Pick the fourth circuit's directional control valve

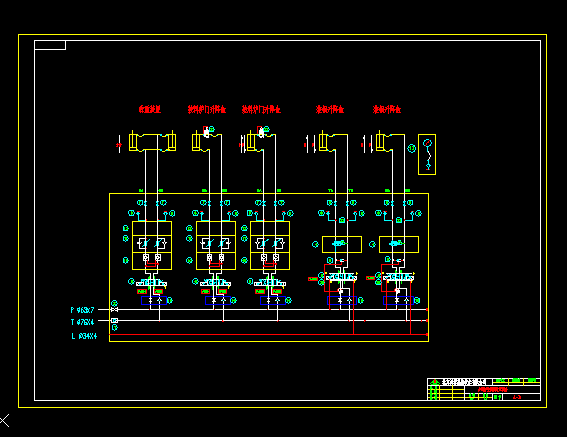(x=341, y=277)
